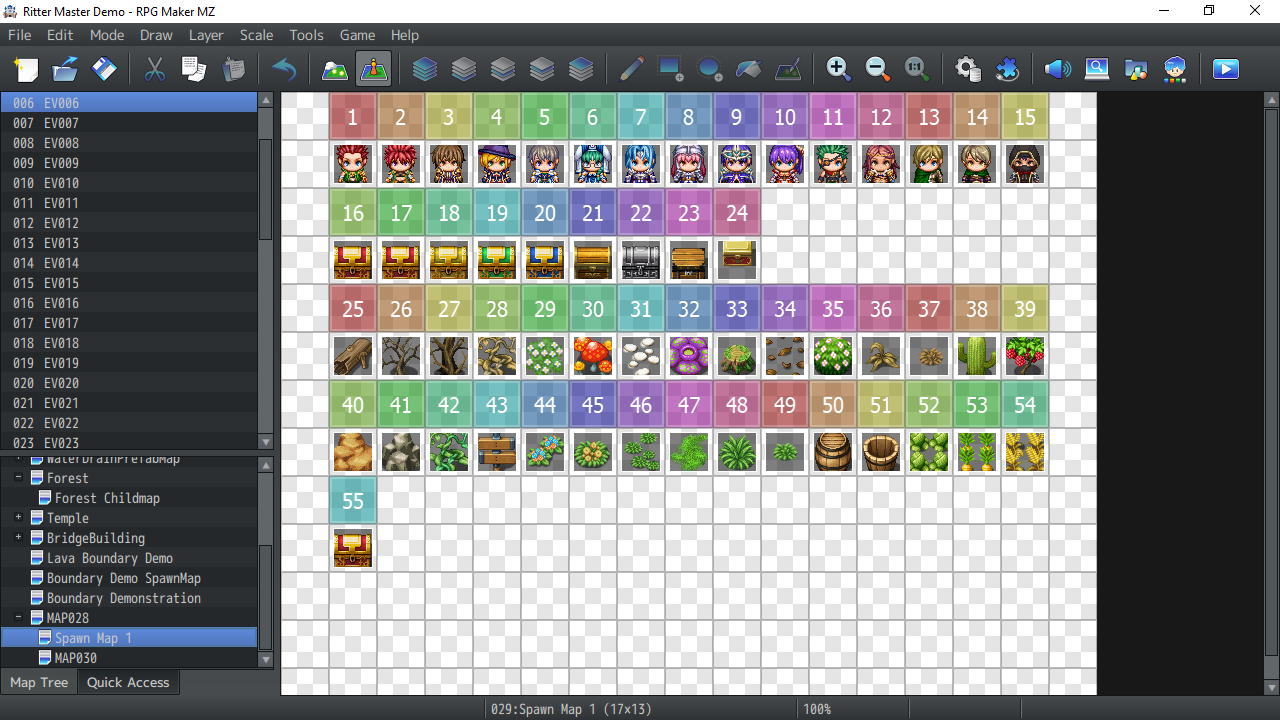This screenshot has width=1280, height=720.
Task: Create a new project from the toolbar
Action: 27,69
